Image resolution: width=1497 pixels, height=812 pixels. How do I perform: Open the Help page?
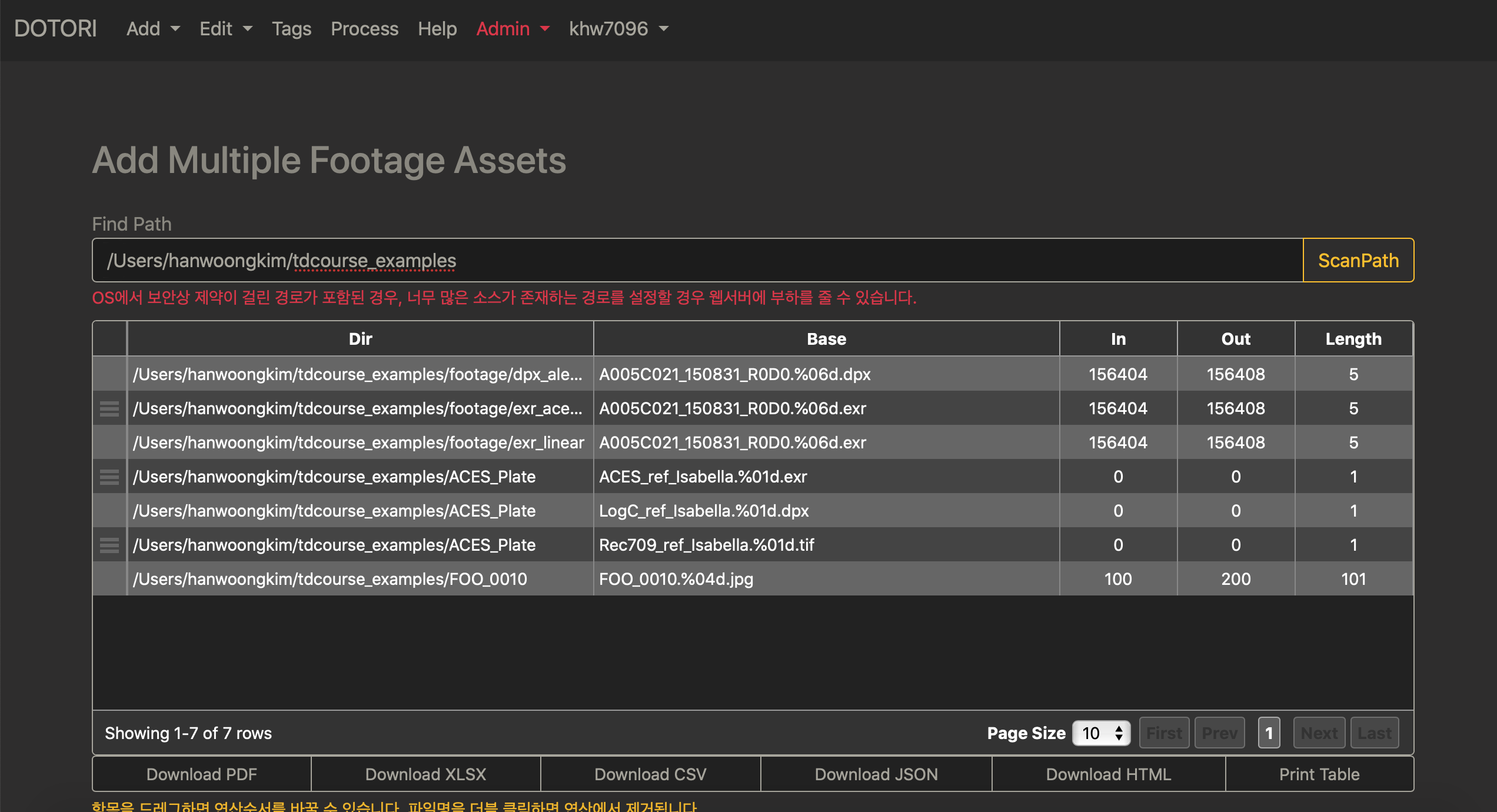point(437,28)
